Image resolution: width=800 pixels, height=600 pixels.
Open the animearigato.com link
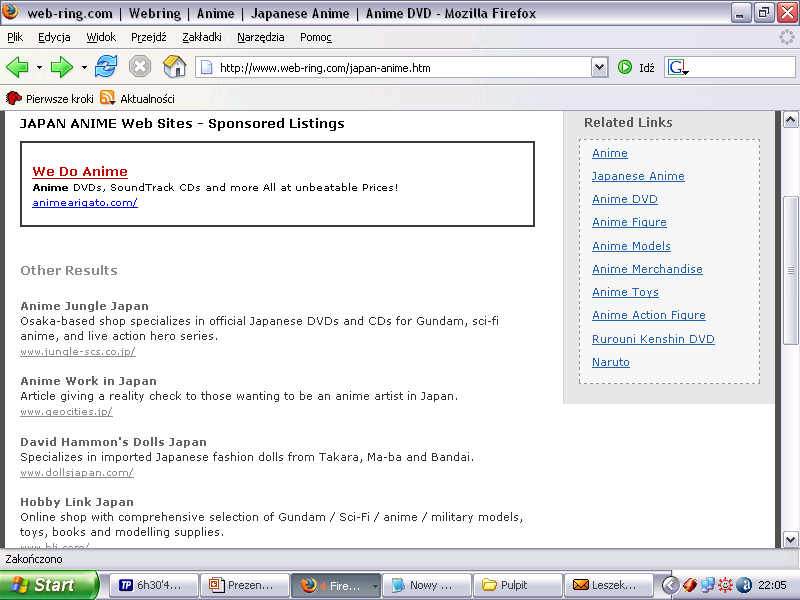pyautogui.click(x=85, y=203)
